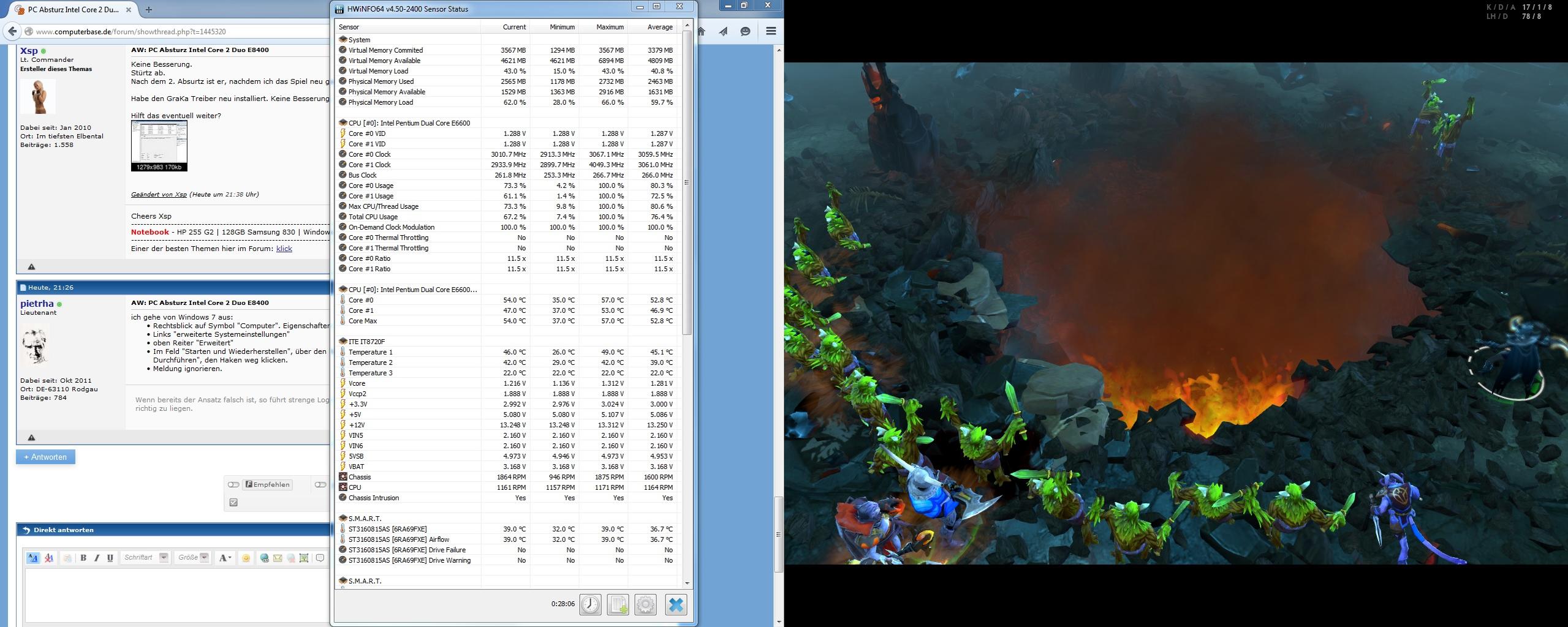1568x627 pixels.
Task: Select the 'Bus Clock' sensor row
Action: [x=506, y=175]
